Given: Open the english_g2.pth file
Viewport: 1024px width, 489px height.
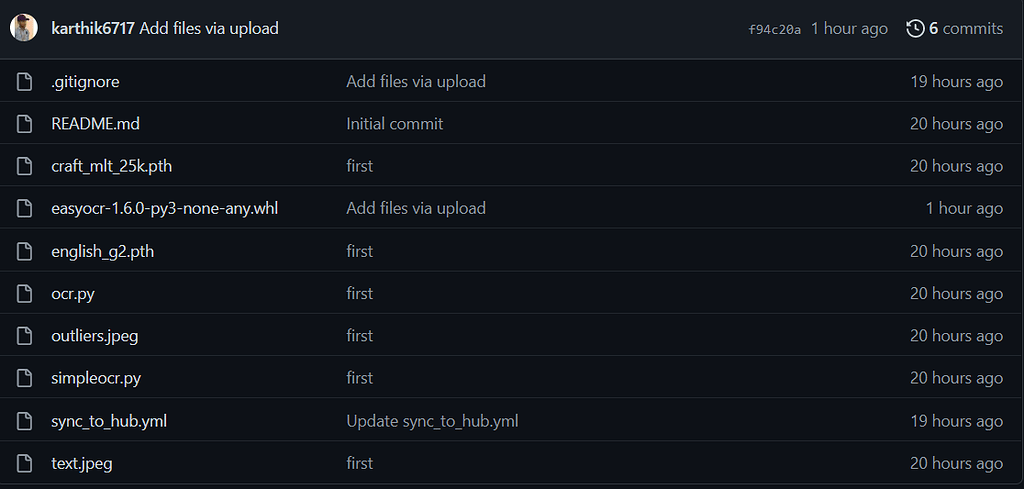Looking at the screenshot, I should click(102, 252).
